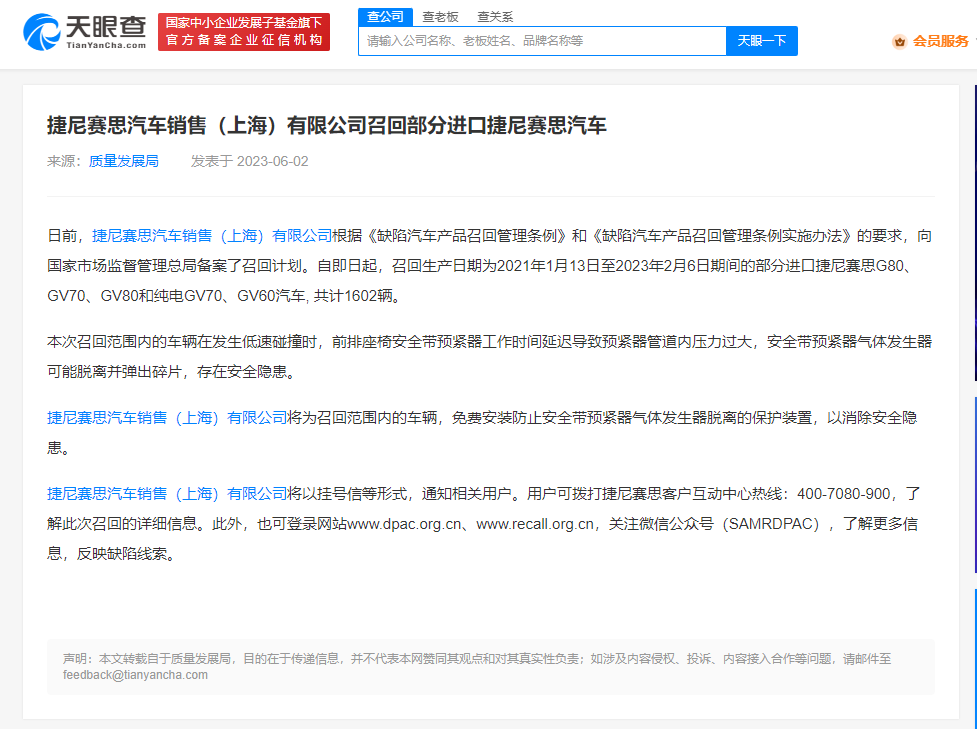977x729 pixels.
Task: Click the feedback@tianyancha.com email address
Action: tap(135, 675)
